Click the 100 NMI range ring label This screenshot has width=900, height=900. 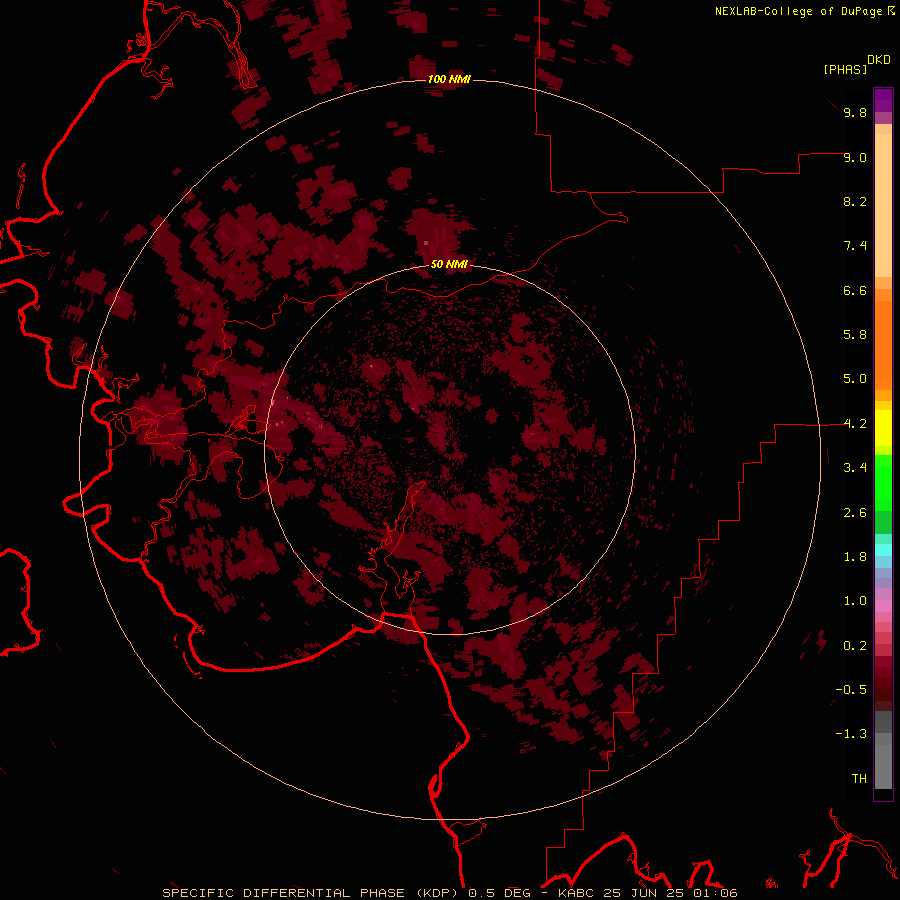(x=449, y=79)
